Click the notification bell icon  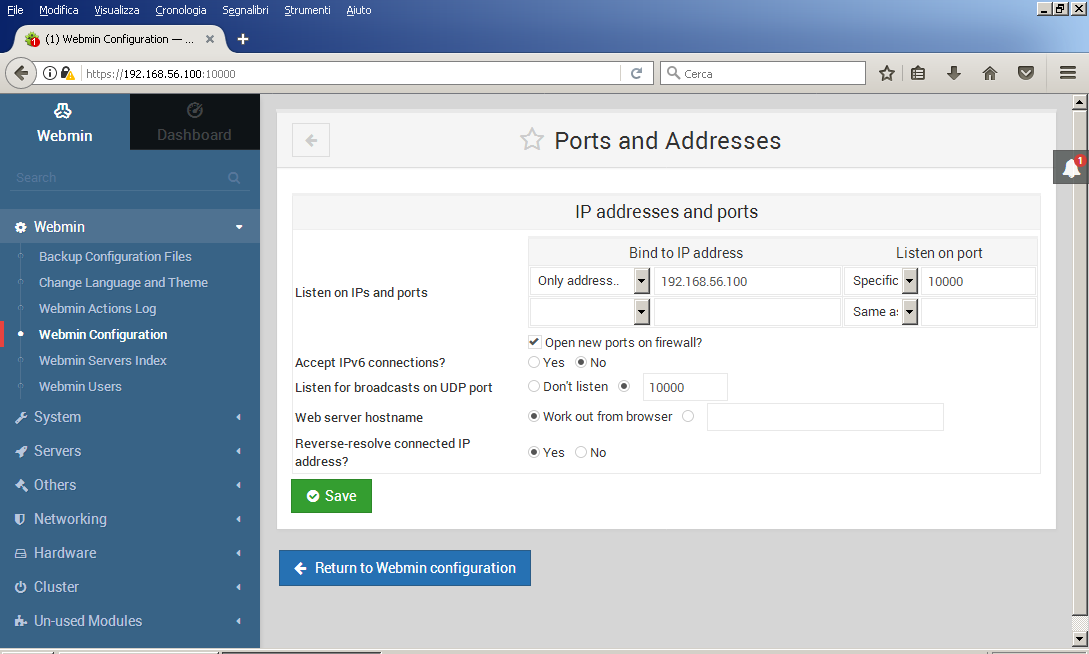[1071, 167]
